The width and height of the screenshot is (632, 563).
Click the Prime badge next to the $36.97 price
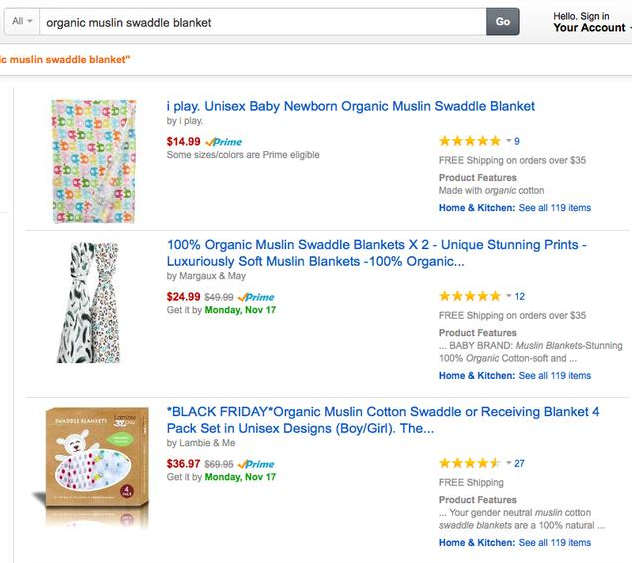tap(258, 464)
